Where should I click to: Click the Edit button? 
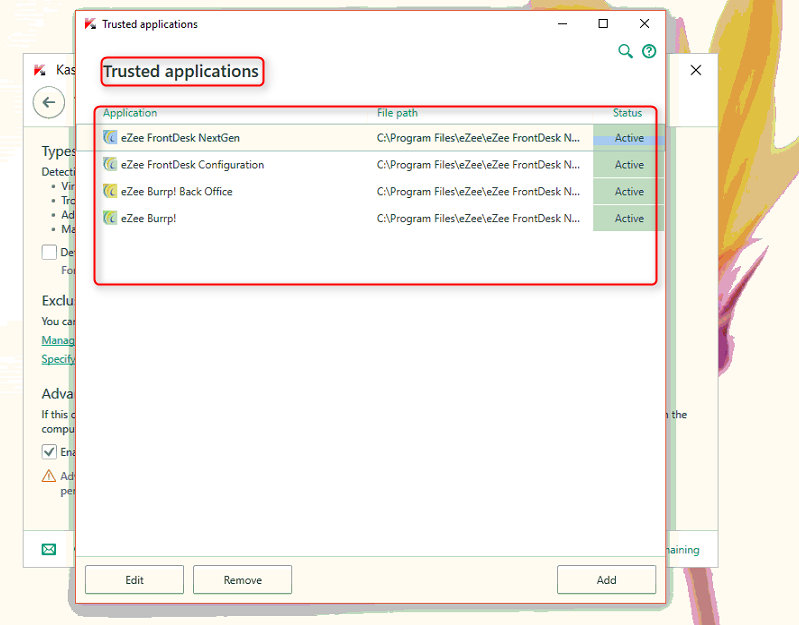coord(135,580)
